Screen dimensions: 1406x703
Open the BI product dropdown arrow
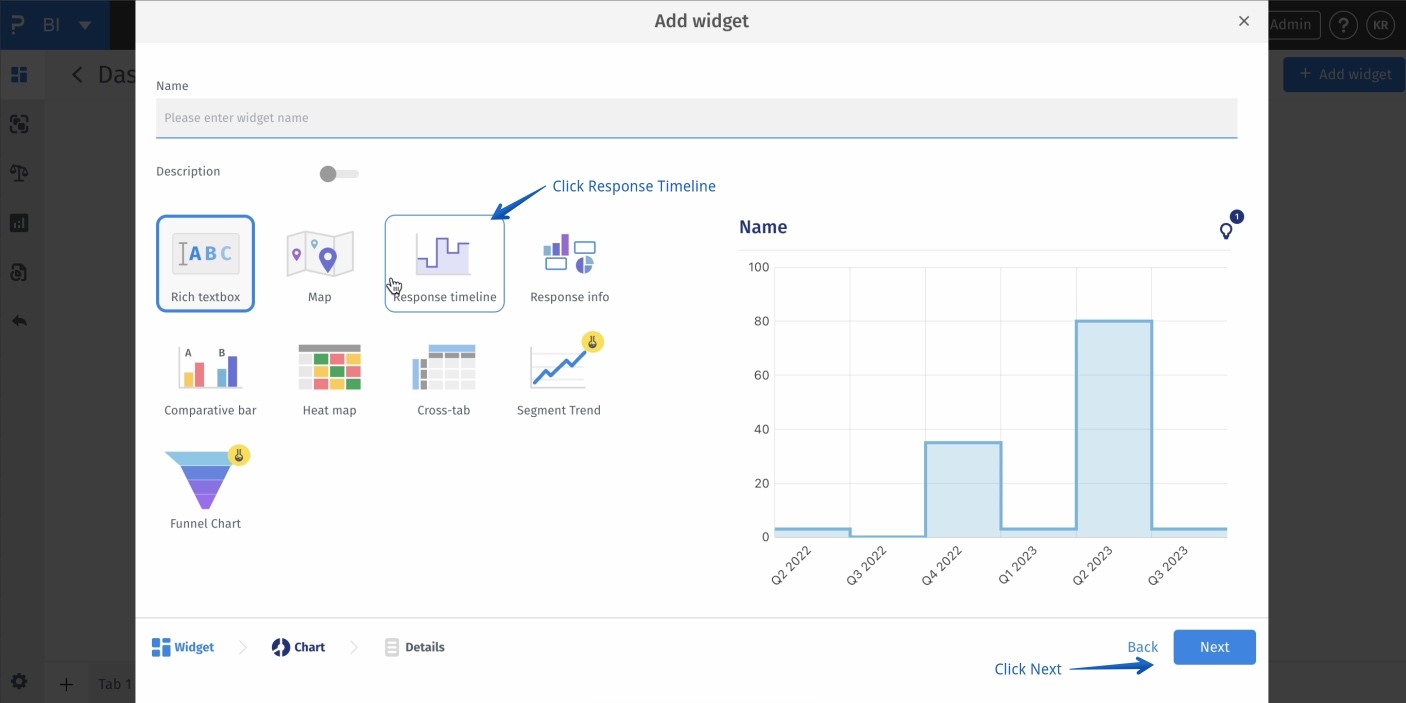tap(85, 25)
